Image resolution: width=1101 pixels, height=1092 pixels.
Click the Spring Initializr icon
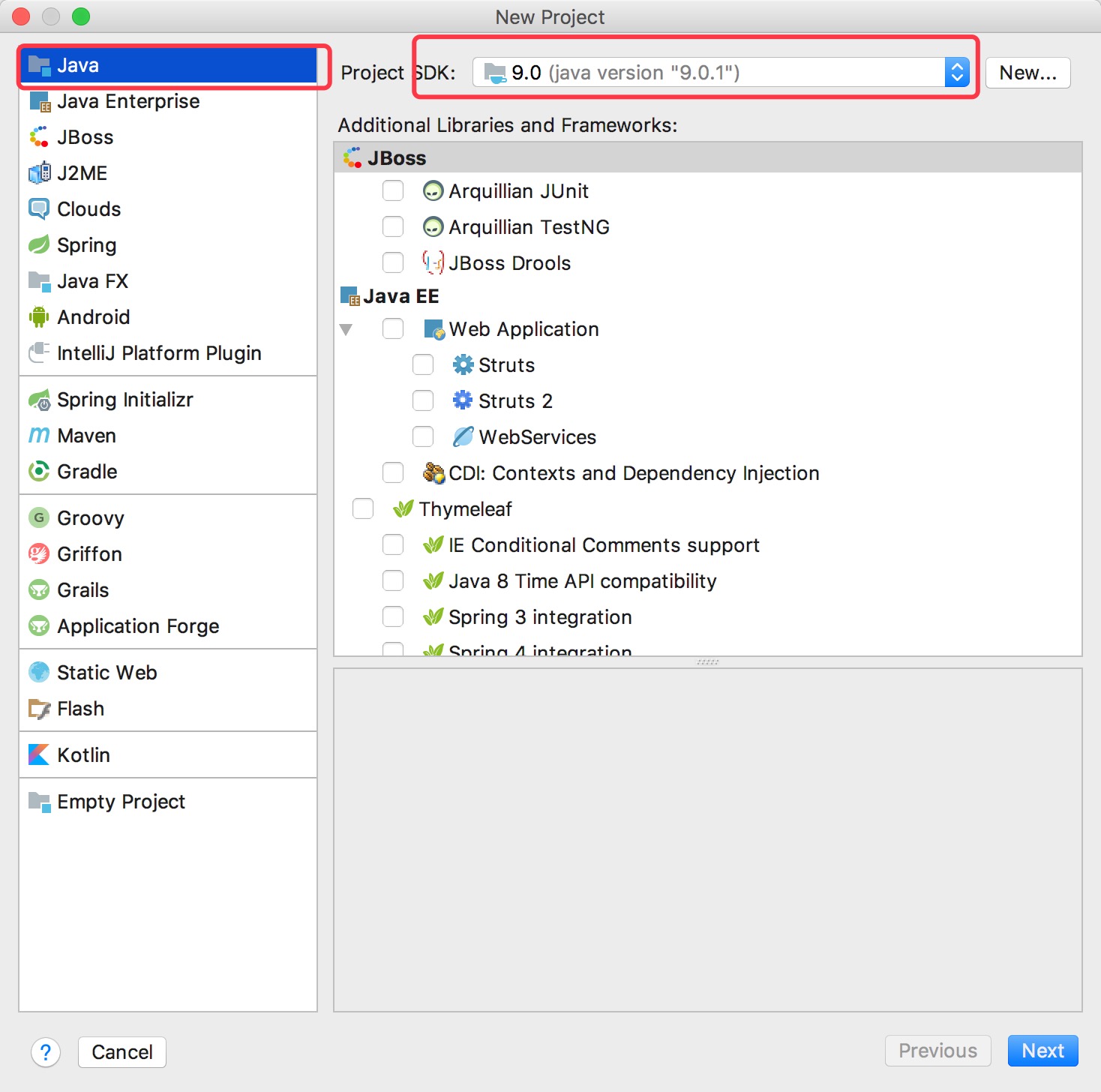(39, 400)
